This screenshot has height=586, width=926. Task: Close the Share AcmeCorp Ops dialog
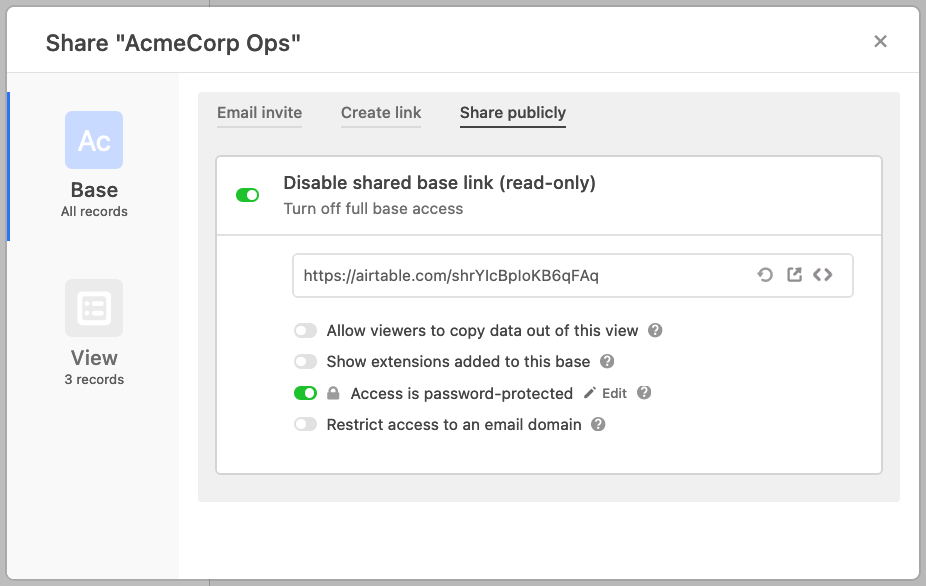[880, 41]
